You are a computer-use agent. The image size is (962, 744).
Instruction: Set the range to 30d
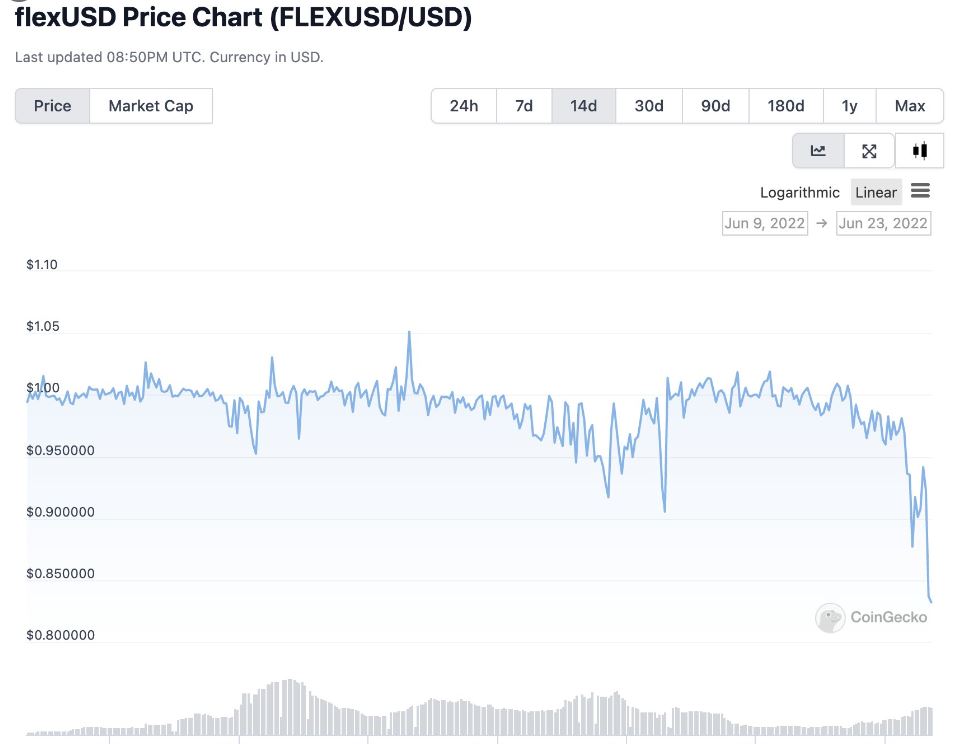tap(649, 106)
